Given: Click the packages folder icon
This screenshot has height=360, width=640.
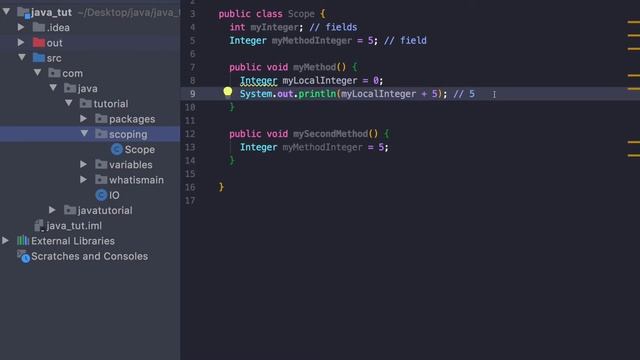Looking at the screenshot, I should 101,119.
